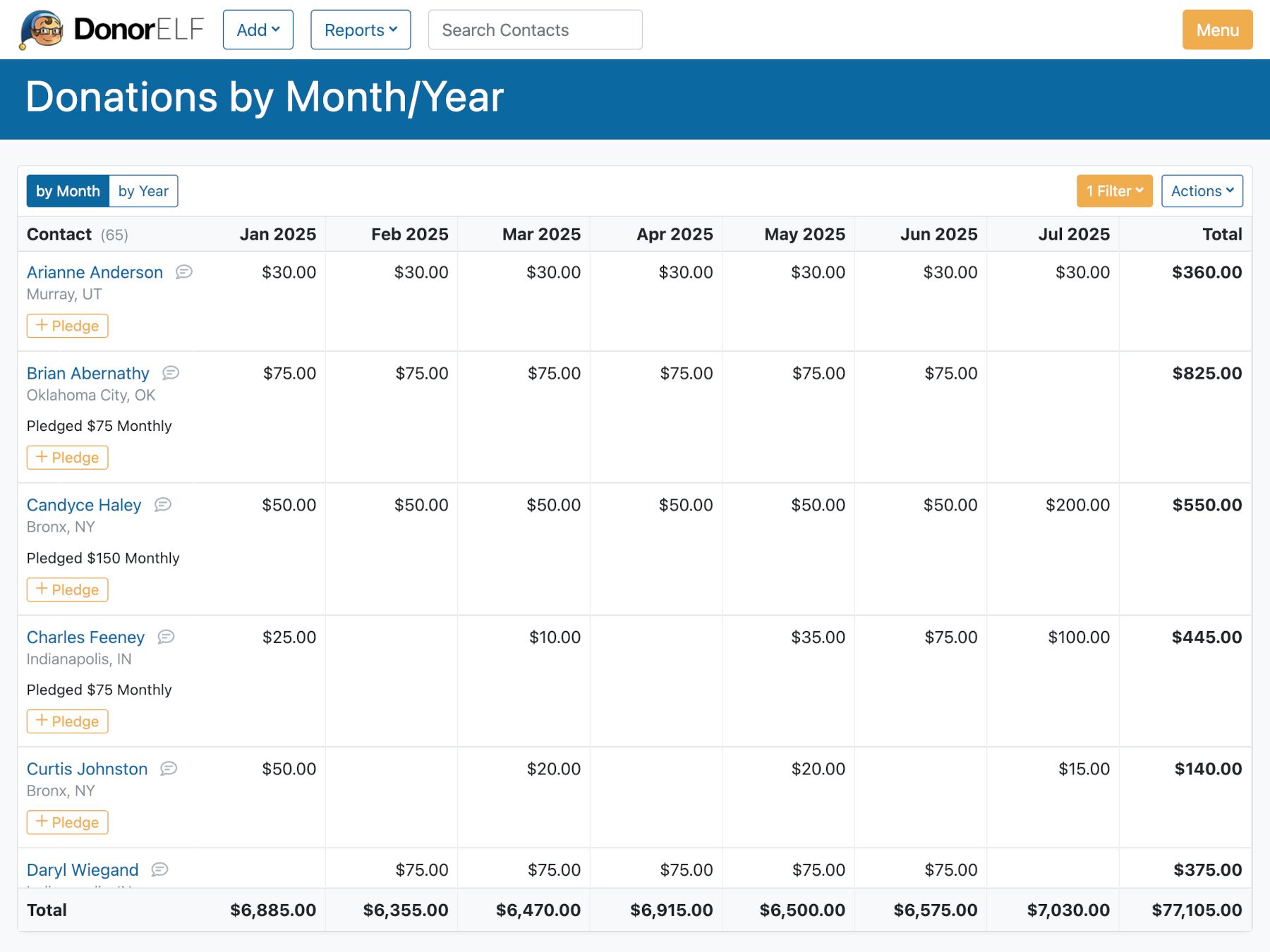This screenshot has height=952, width=1270.
Task: Open the speech bubble icon for Candyce Haley
Action: click(163, 505)
